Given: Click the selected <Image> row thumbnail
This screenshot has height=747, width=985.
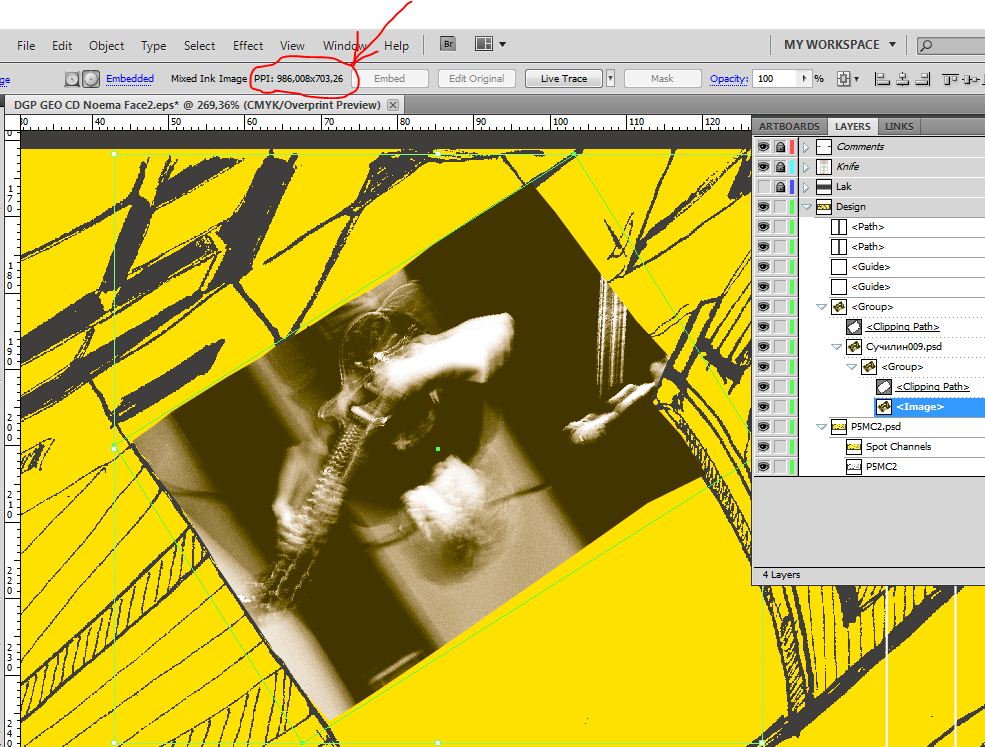Looking at the screenshot, I should click(884, 407).
